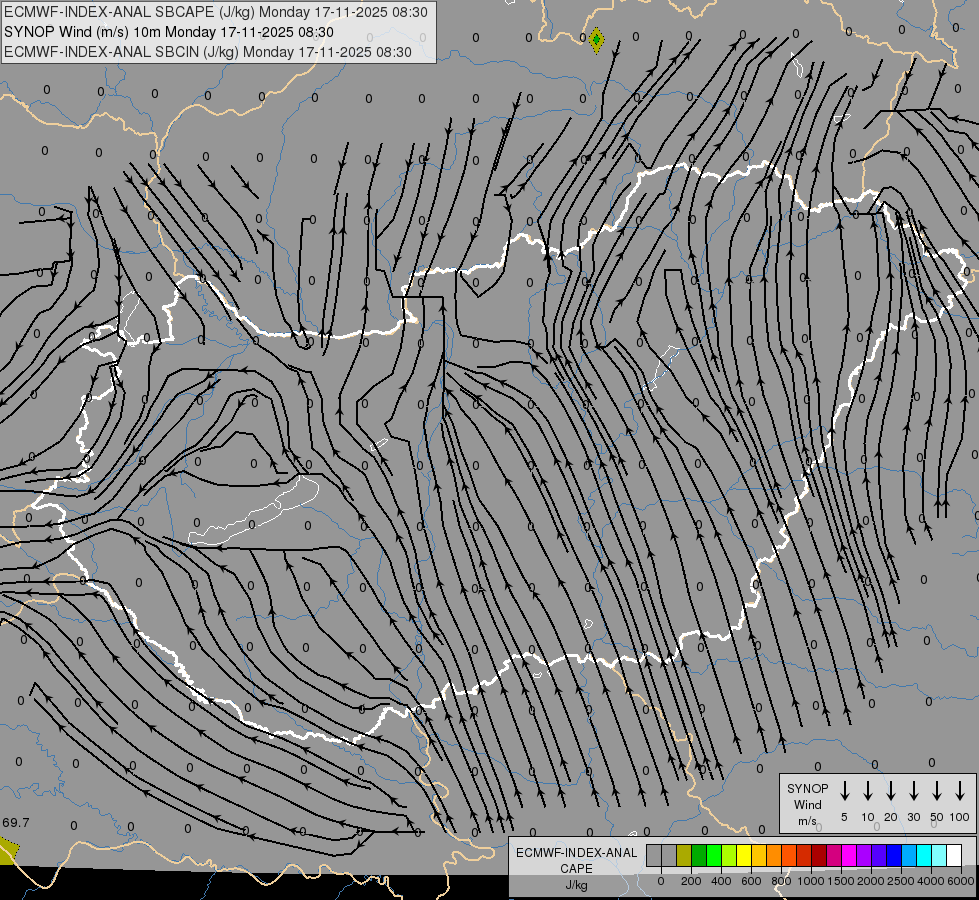Screen dimensions: 979x900
Task: Click the 400 tick label on CAPE scale
Action: pyautogui.click(x=721, y=881)
